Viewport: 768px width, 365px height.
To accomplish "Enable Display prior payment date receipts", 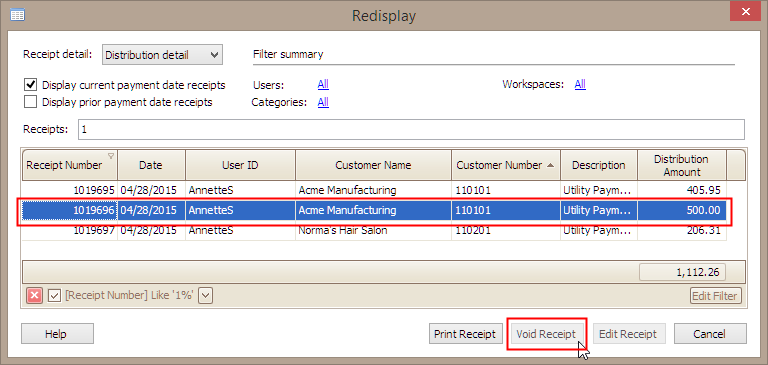I will pos(31,102).
